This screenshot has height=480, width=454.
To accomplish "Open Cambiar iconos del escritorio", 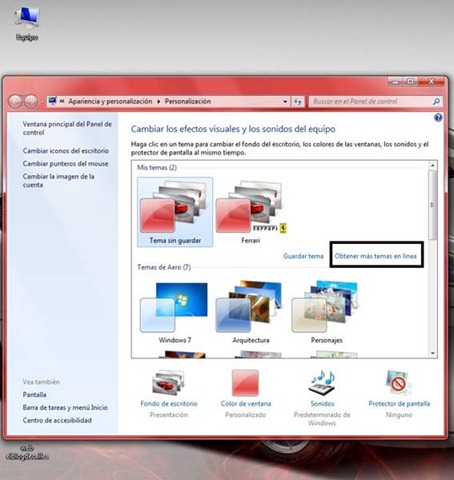I will (66, 151).
